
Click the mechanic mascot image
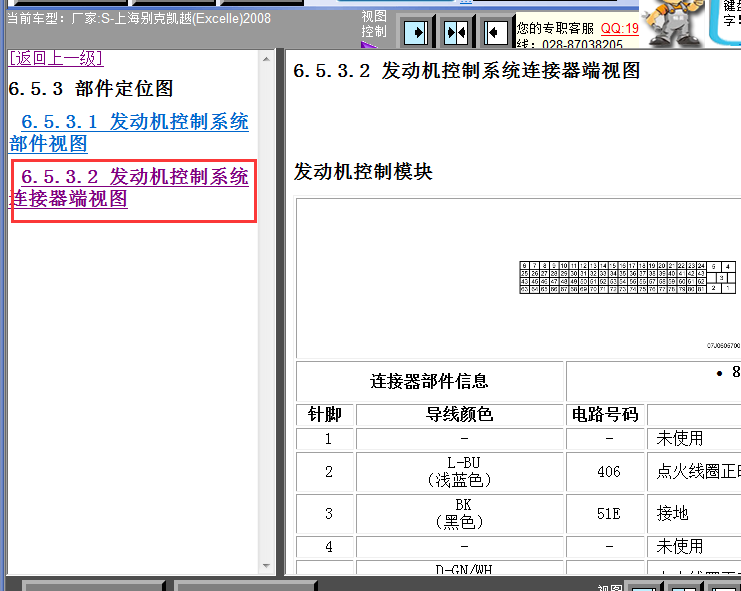tap(670, 24)
